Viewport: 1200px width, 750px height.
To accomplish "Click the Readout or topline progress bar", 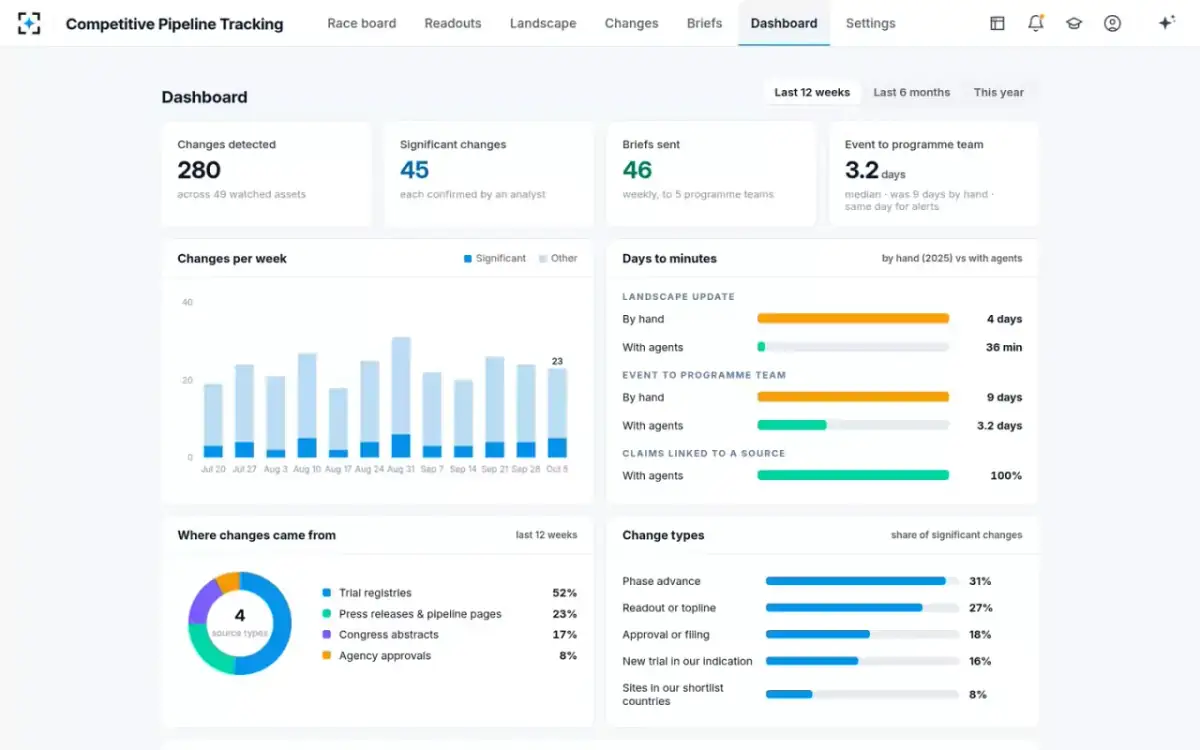I will [862, 608].
